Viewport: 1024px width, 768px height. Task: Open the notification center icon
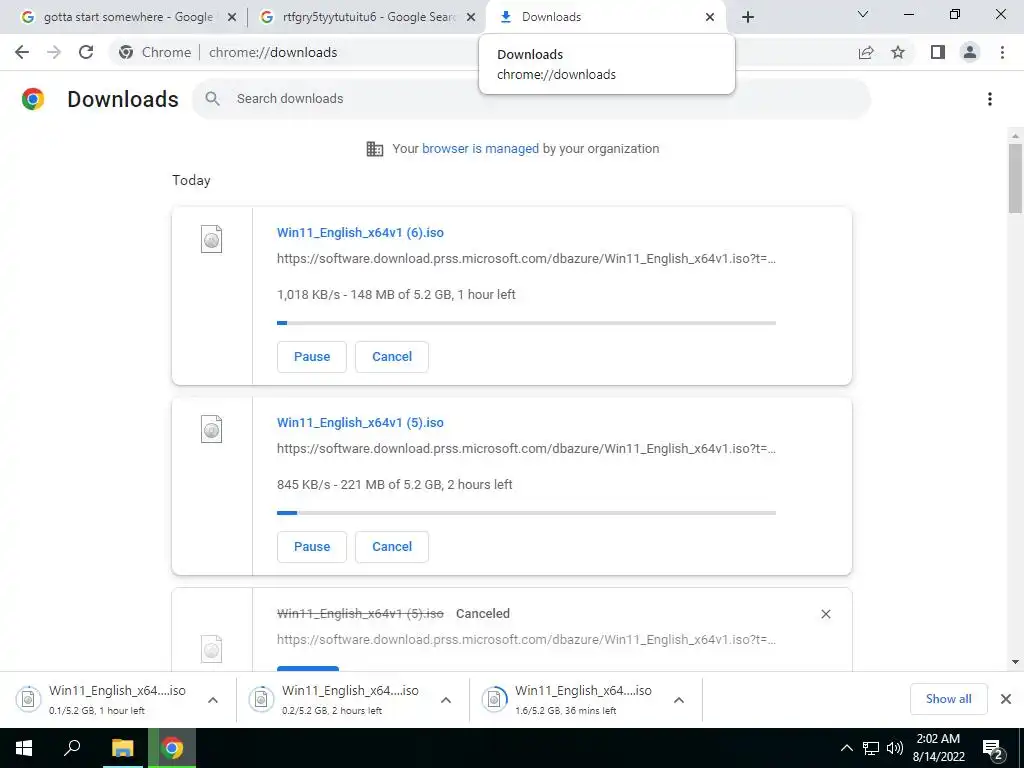pyautogui.click(x=993, y=749)
